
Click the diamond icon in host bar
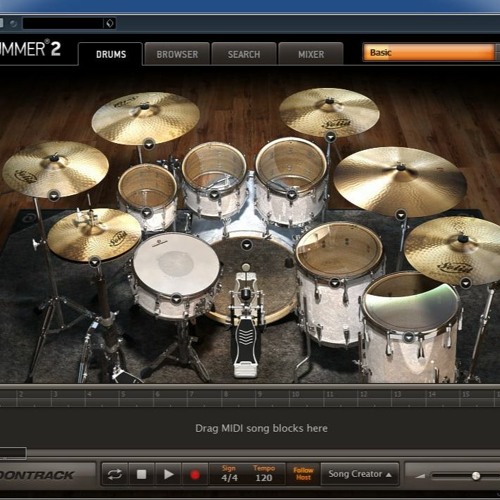(110, 23)
